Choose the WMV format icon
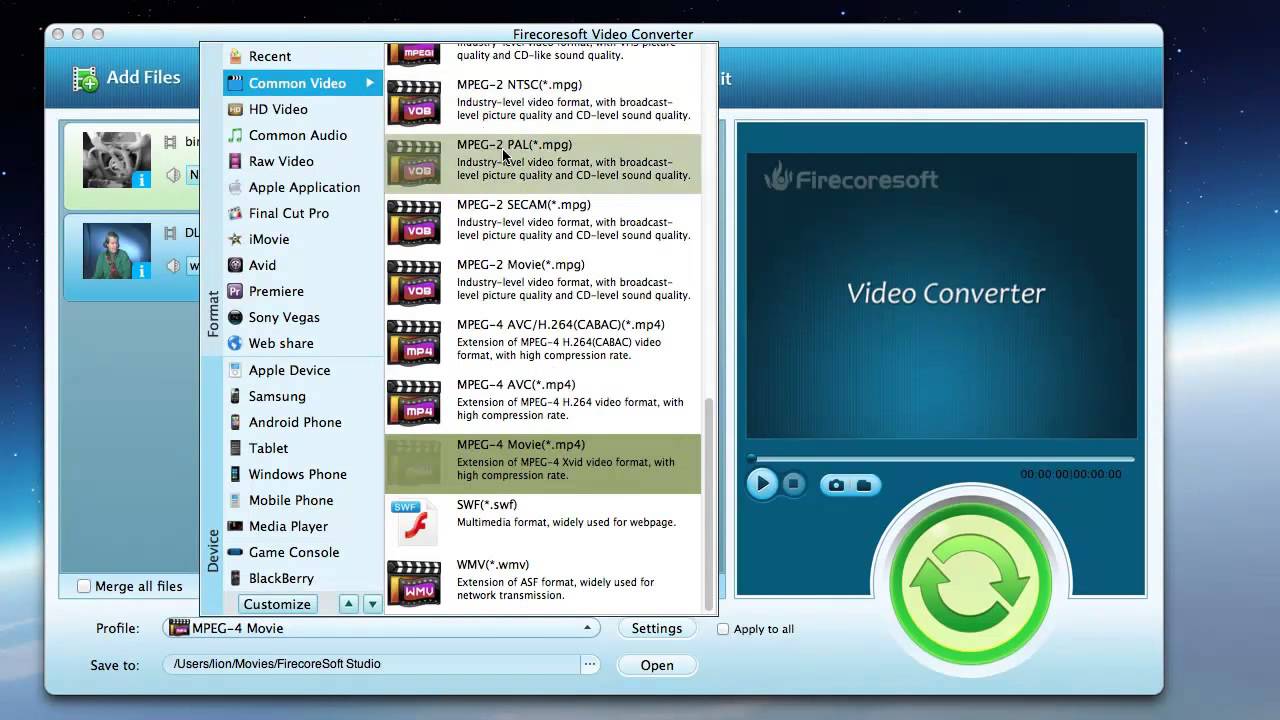The image size is (1280, 720). (x=414, y=582)
